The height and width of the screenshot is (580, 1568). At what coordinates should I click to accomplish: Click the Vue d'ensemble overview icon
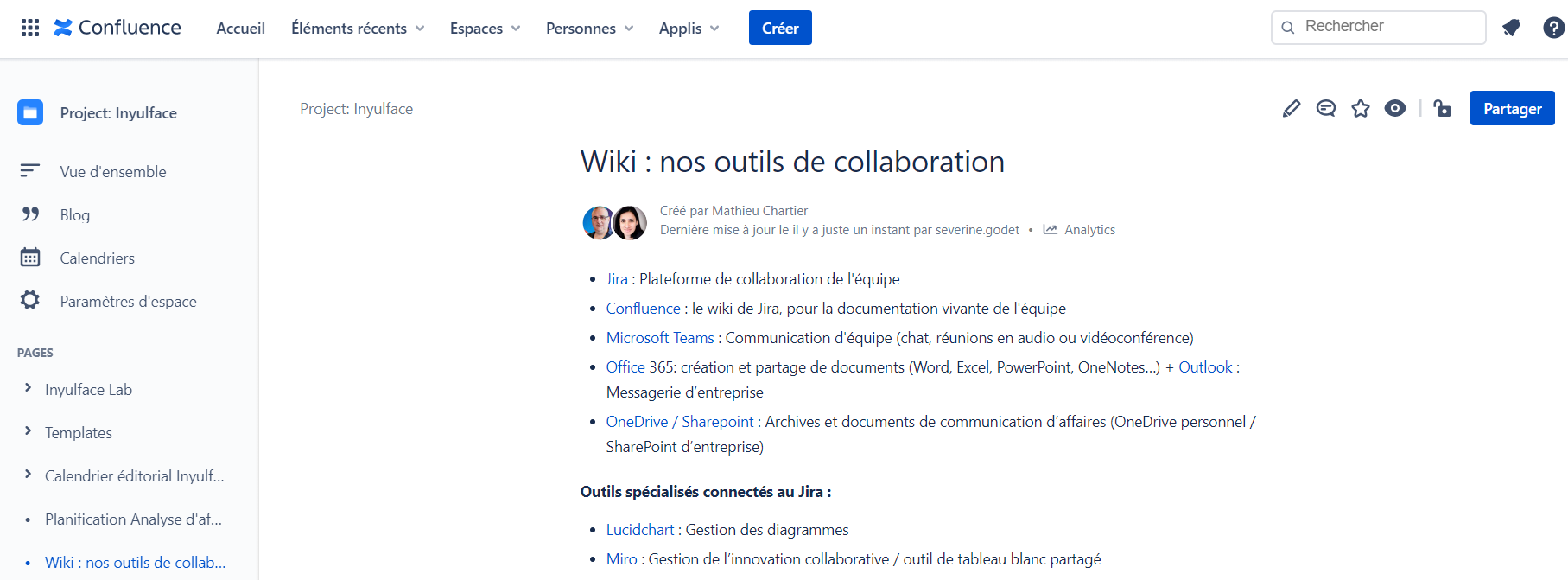tap(30, 171)
